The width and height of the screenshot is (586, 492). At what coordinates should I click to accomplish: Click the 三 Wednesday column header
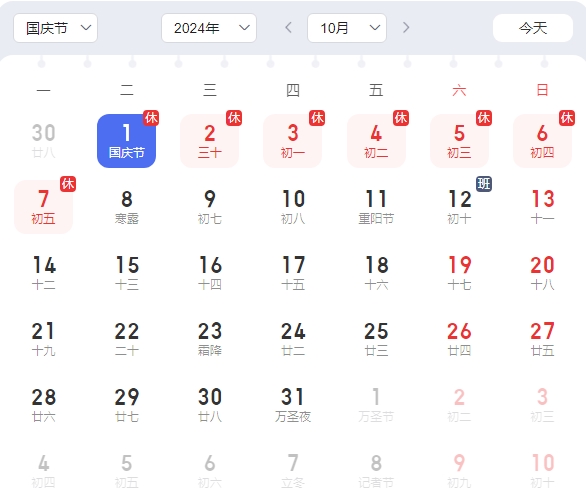[x=210, y=90]
